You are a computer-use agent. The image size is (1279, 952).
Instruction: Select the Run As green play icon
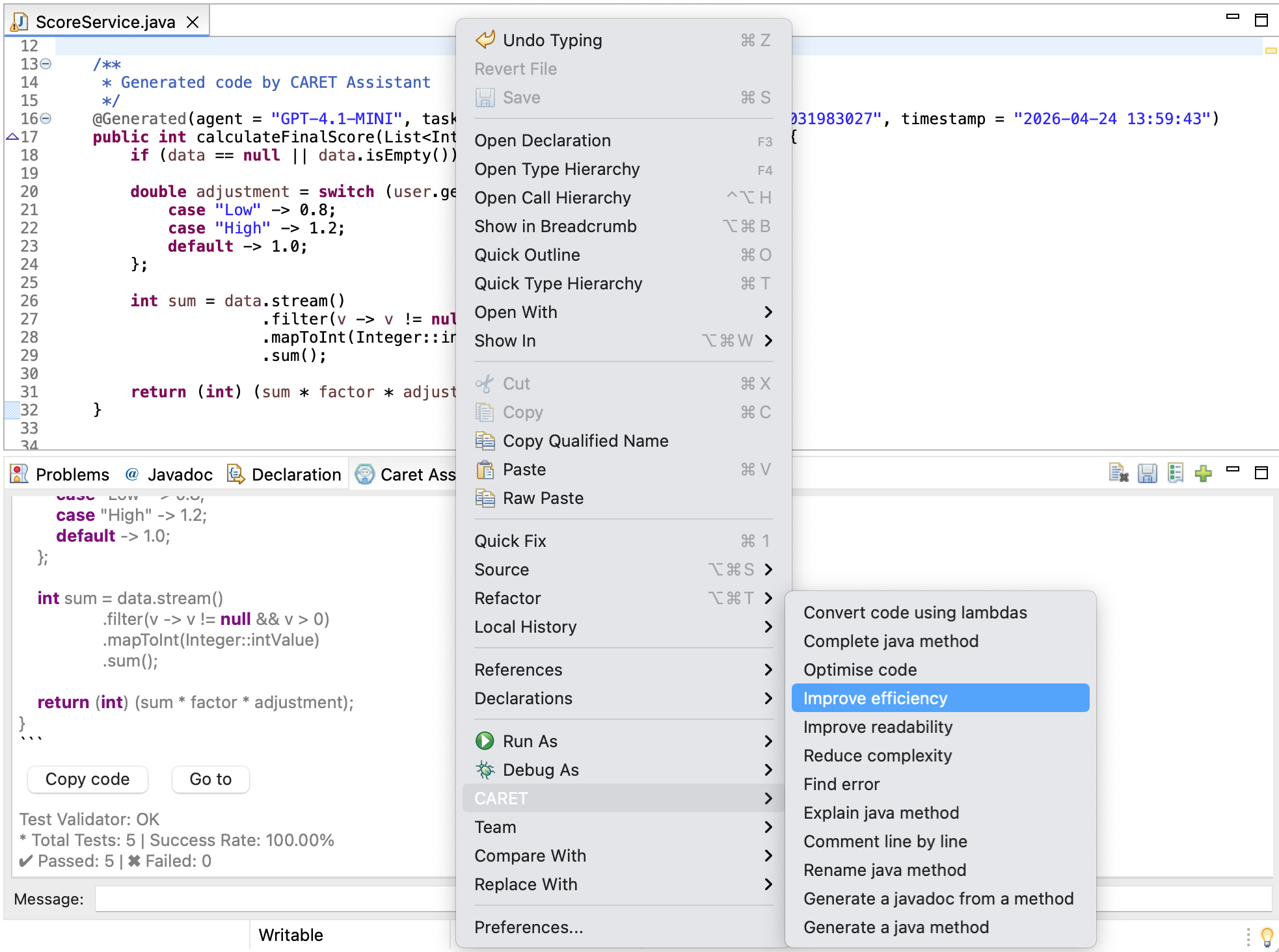(x=485, y=741)
